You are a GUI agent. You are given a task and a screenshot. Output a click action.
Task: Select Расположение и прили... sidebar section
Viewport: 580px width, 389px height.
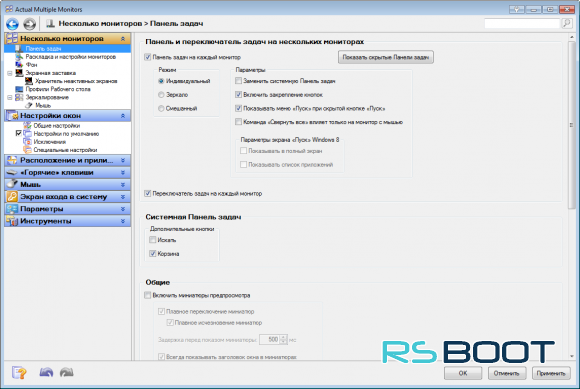coord(68,160)
